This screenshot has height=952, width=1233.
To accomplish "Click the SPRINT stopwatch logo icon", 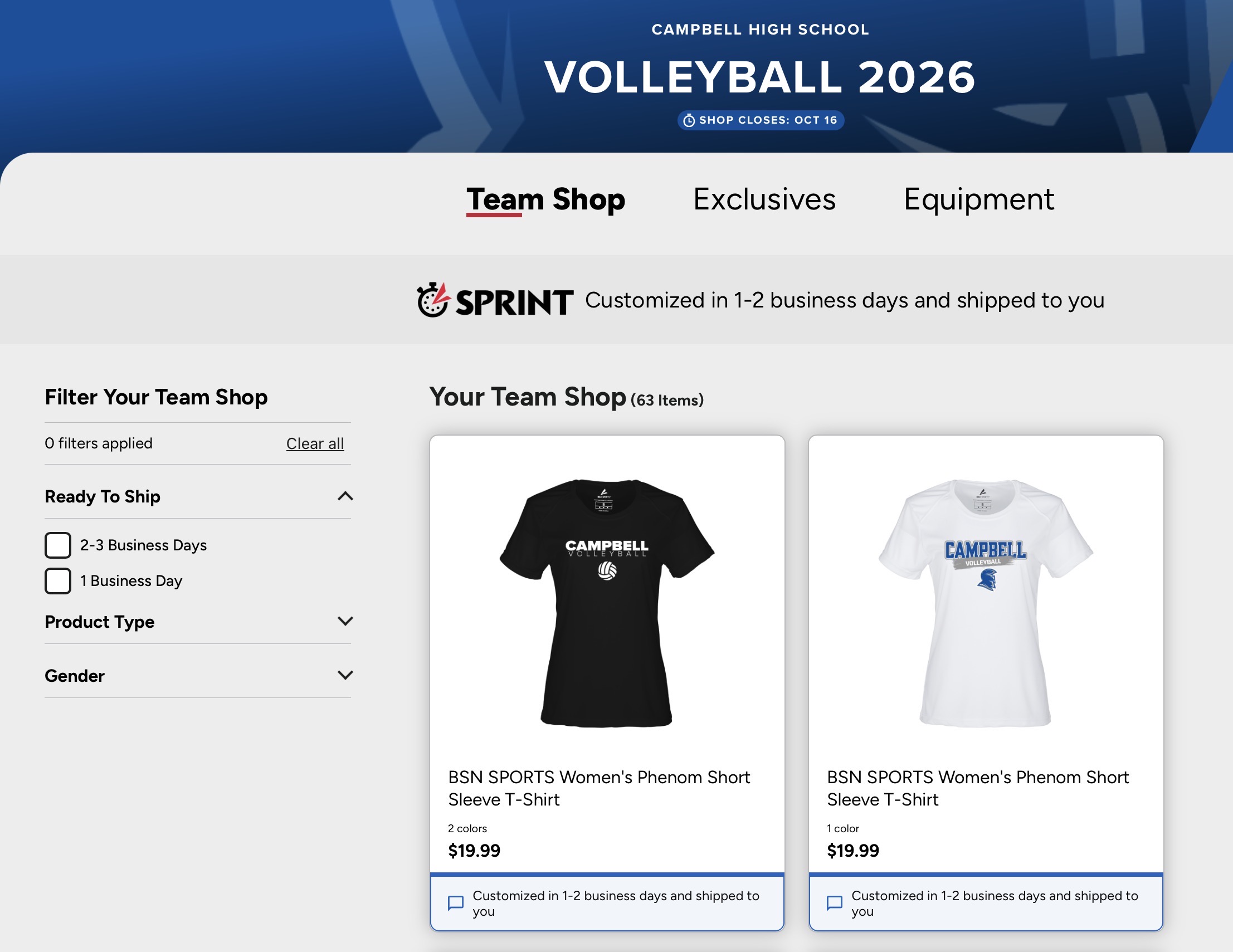I will [x=433, y=300].
